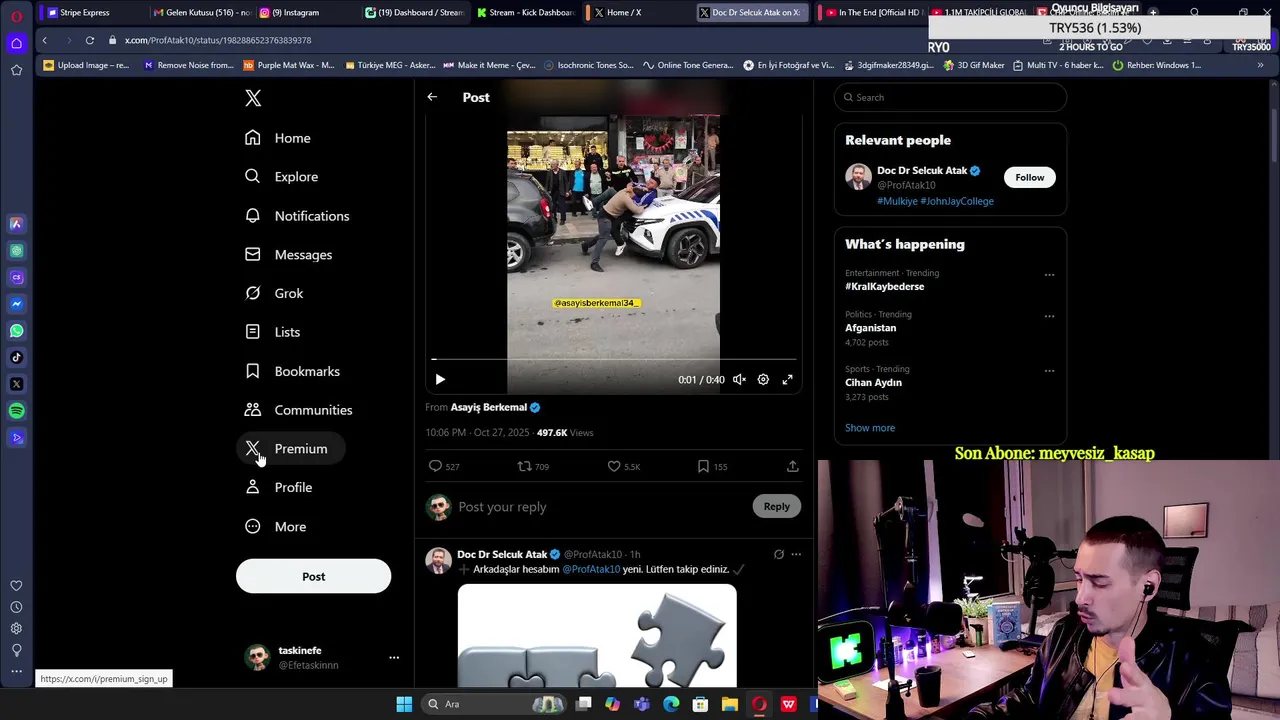
Task: Go back with the Post arrow
Action: click(432, 97)
